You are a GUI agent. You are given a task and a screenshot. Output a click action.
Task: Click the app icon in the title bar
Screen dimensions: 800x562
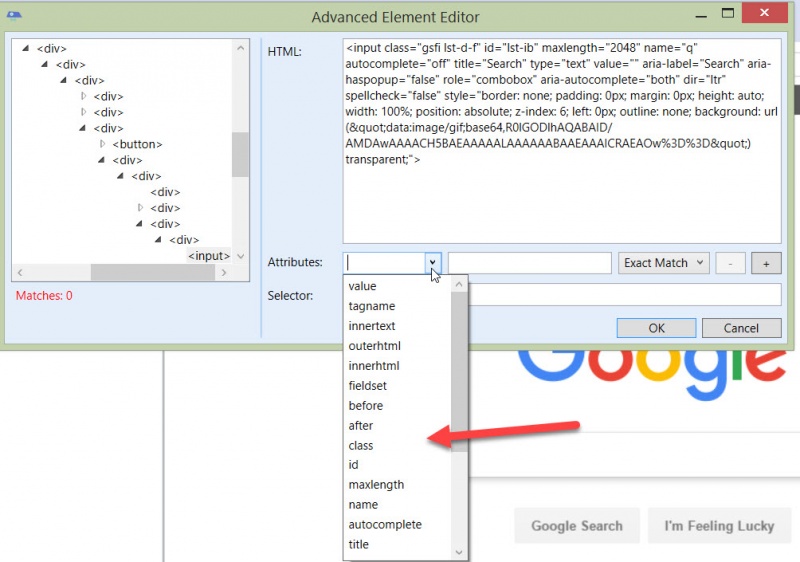point(14,15)
